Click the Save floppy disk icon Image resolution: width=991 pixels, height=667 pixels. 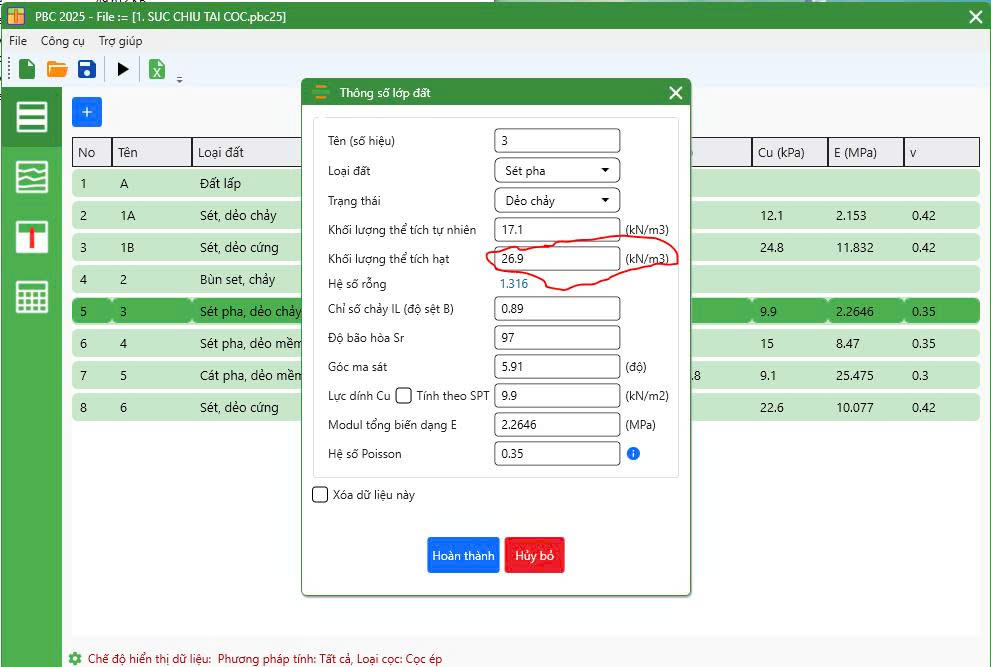(87, 69)
